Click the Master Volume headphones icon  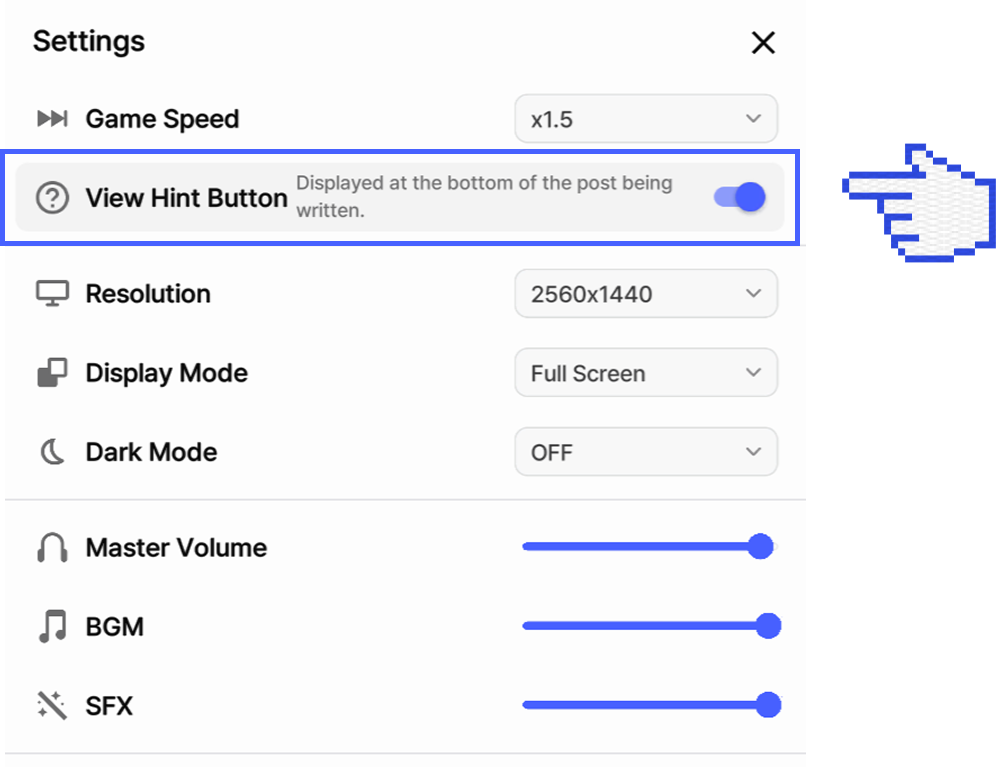pyautogui.click(x=52, y=547)
